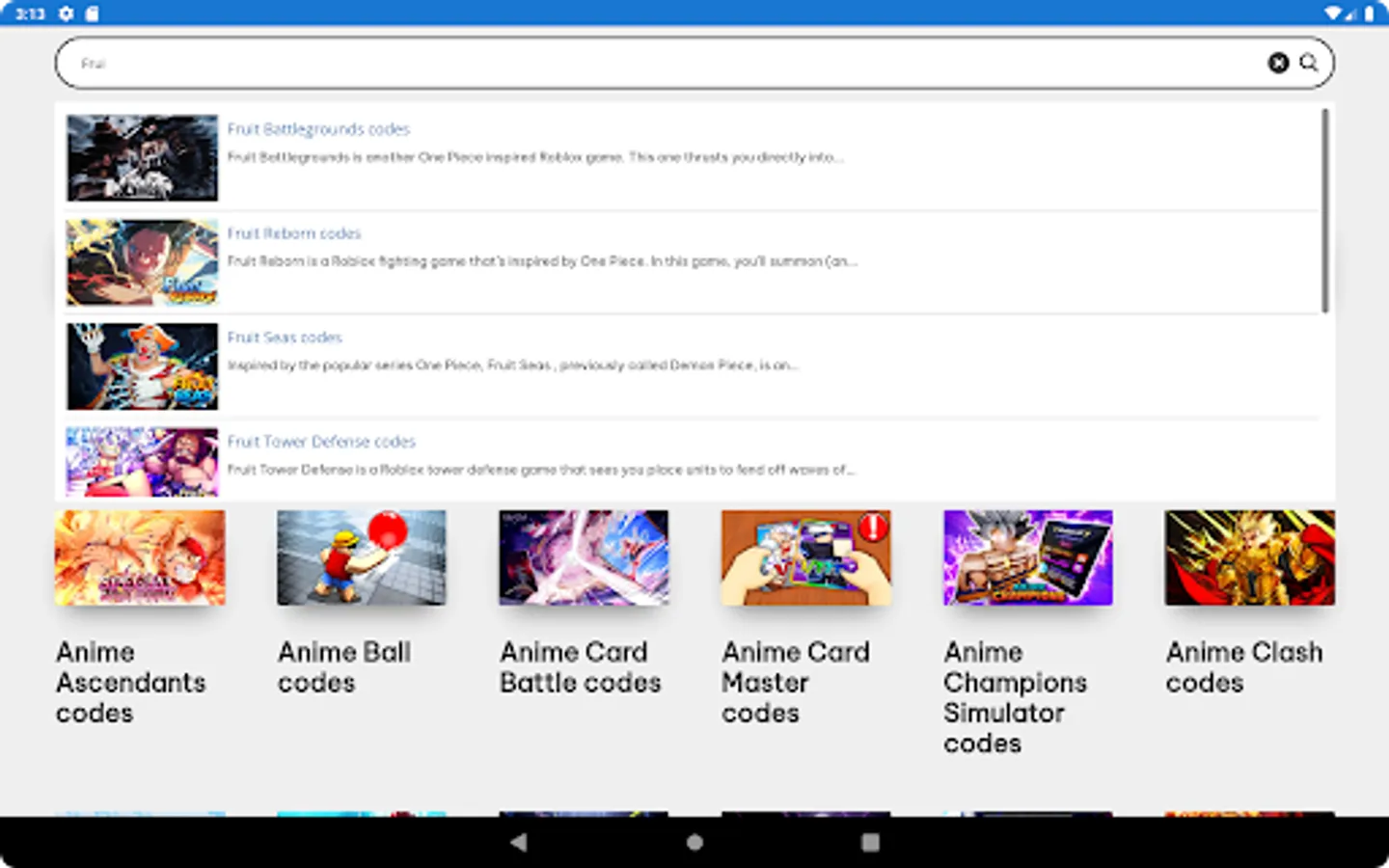This screenshot has height=868, width=1389.
Task: Tap the Fruit Battlegrounds thumbnail image
Action: pos(141,157)
